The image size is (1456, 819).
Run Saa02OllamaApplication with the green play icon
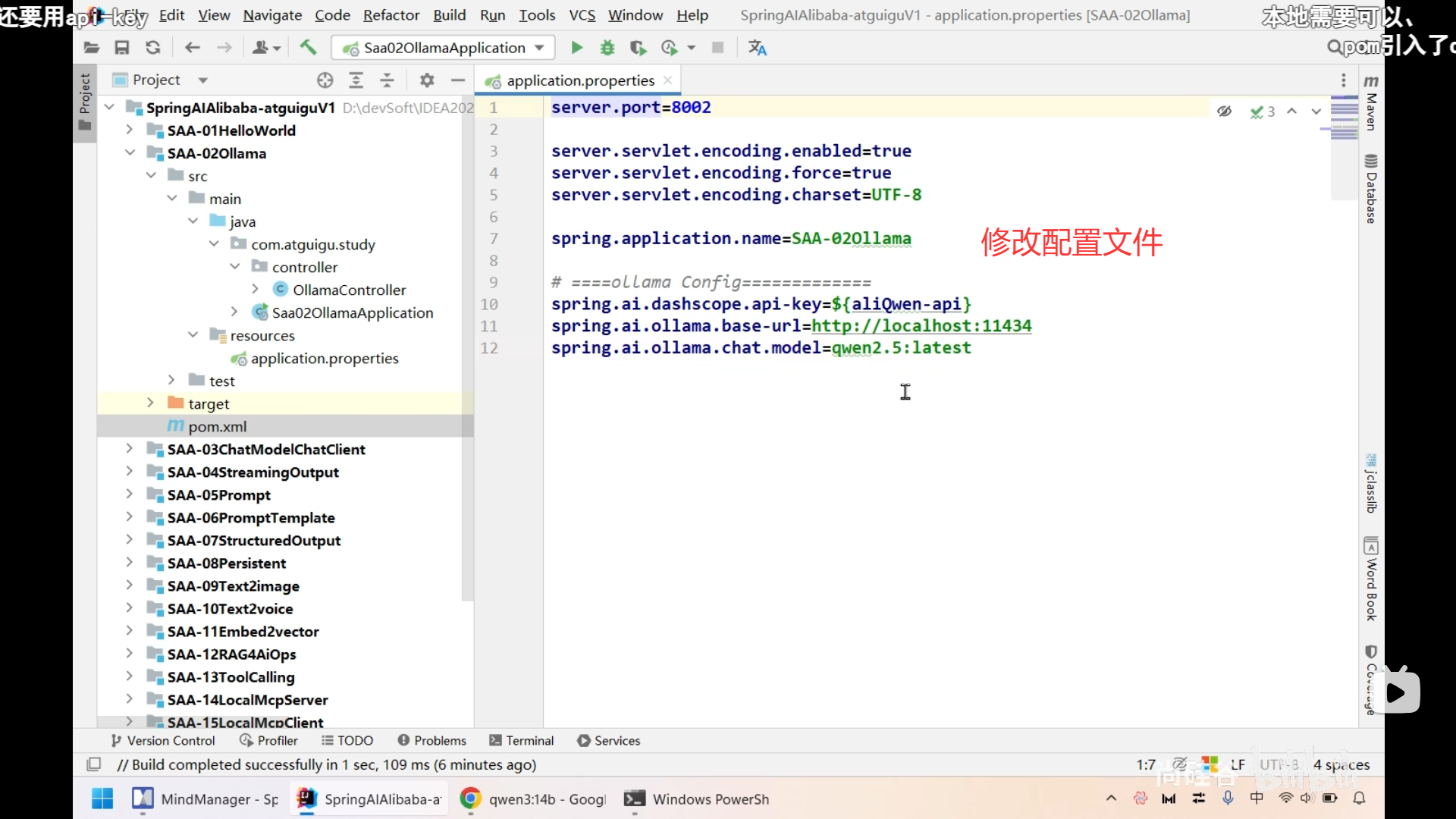click(576, 48)
